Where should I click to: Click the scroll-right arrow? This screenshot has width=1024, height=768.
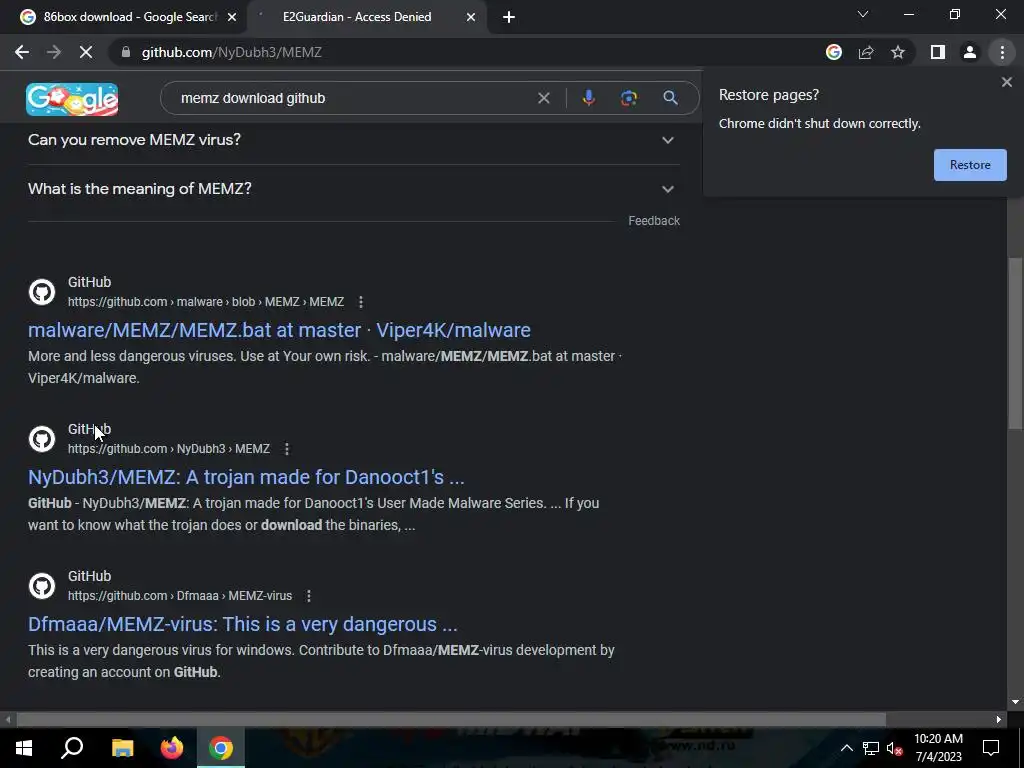(999, 720)
